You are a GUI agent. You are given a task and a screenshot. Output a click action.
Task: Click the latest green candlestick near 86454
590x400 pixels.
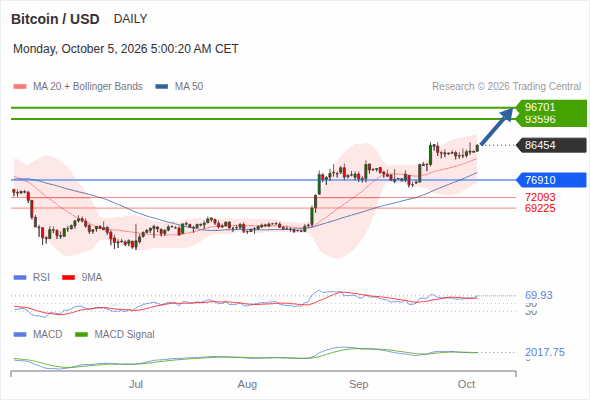(x=477, y=148)
